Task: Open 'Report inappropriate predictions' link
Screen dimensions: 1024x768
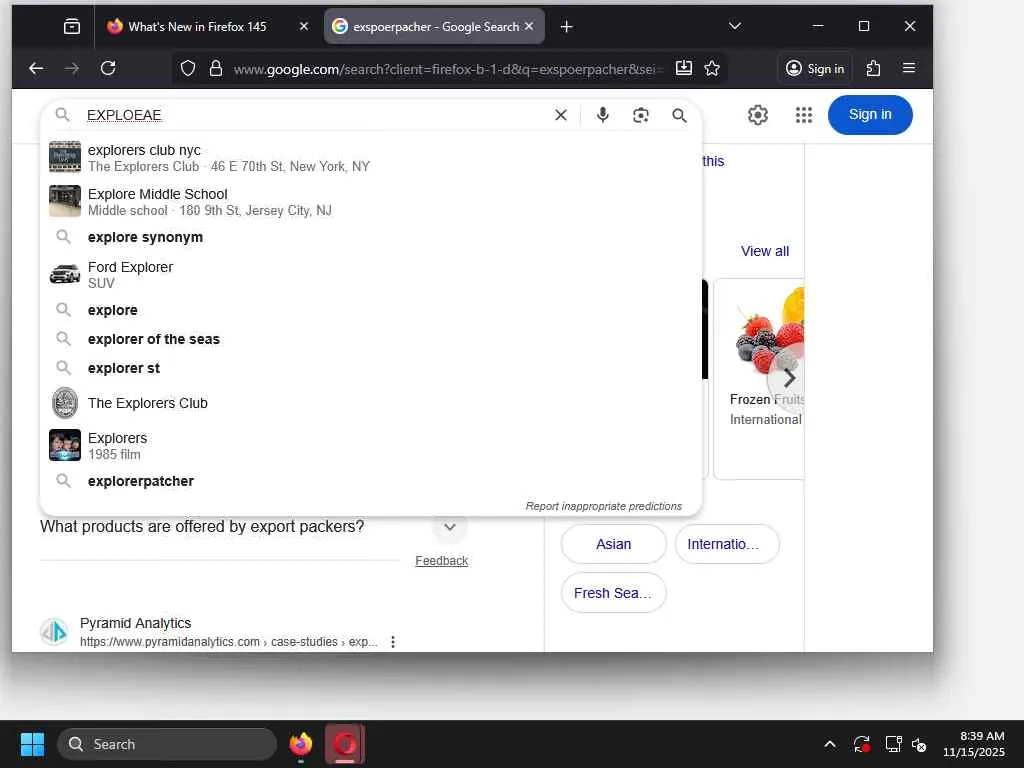Action: click(603, 506)
